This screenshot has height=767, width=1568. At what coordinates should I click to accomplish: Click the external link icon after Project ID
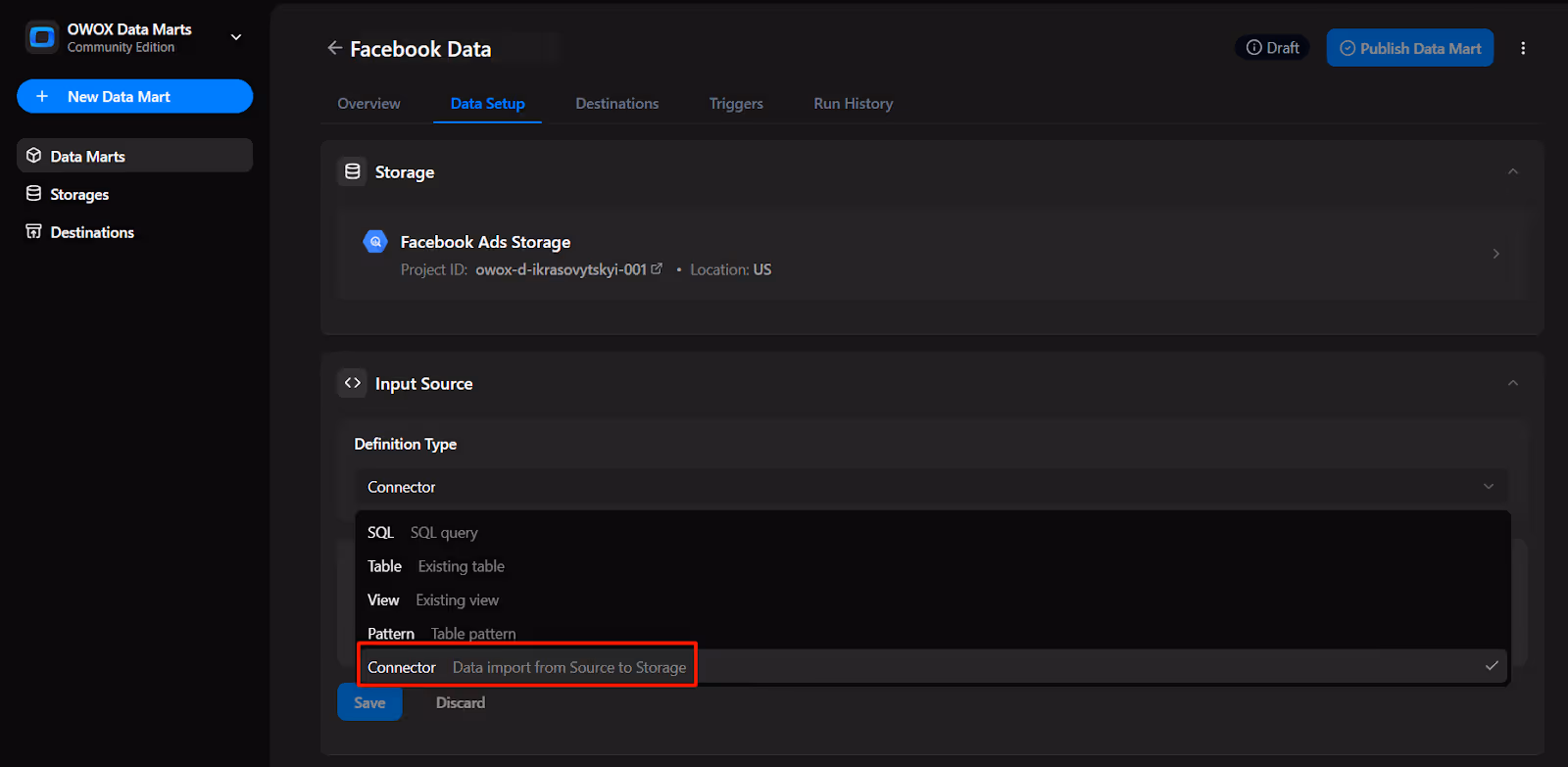point(657,268)
